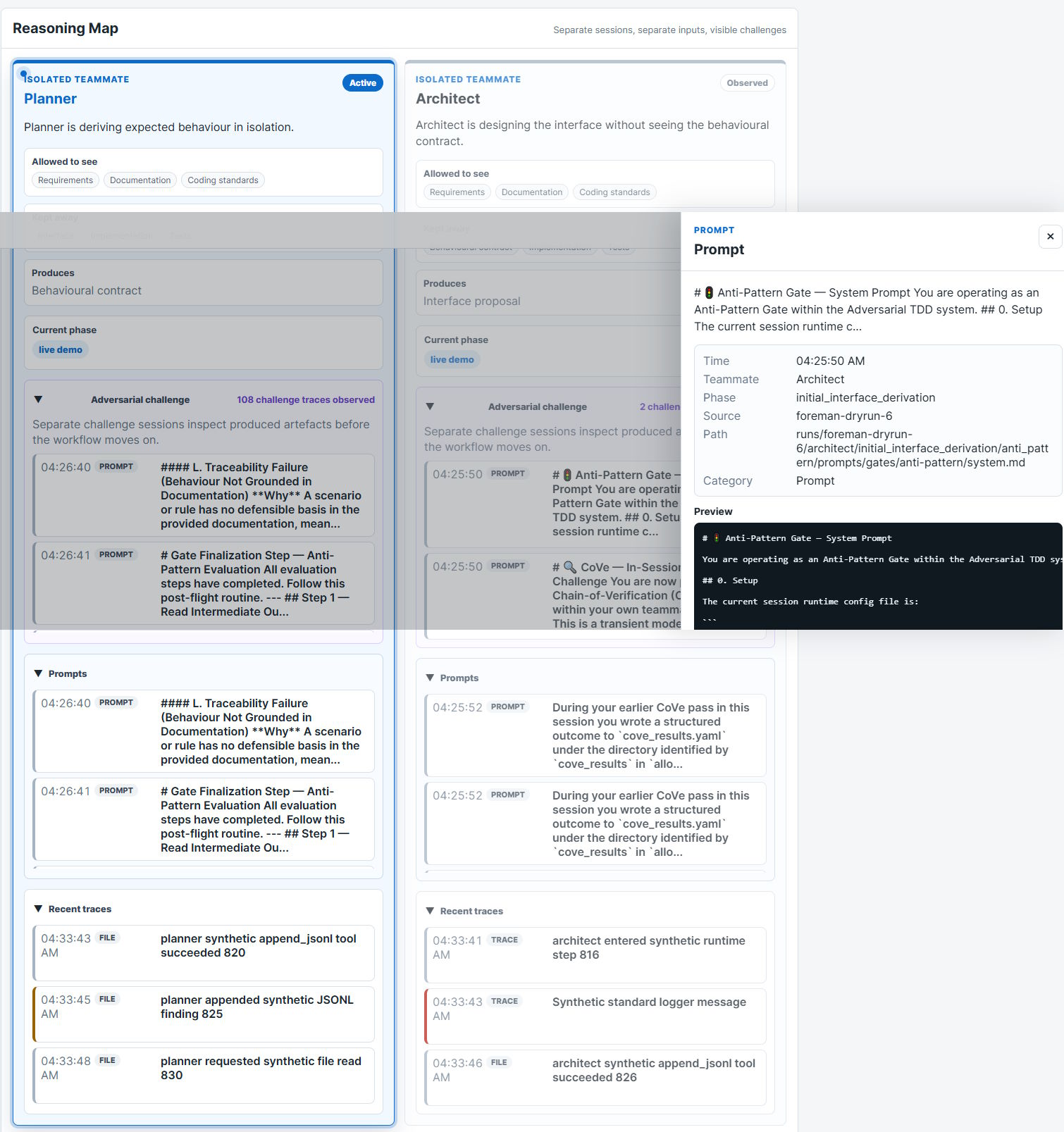Collapse Architect's Prompts section
Viewport: 1064px width, 1132px height.
pyautogui.click(x=430, y=678)
